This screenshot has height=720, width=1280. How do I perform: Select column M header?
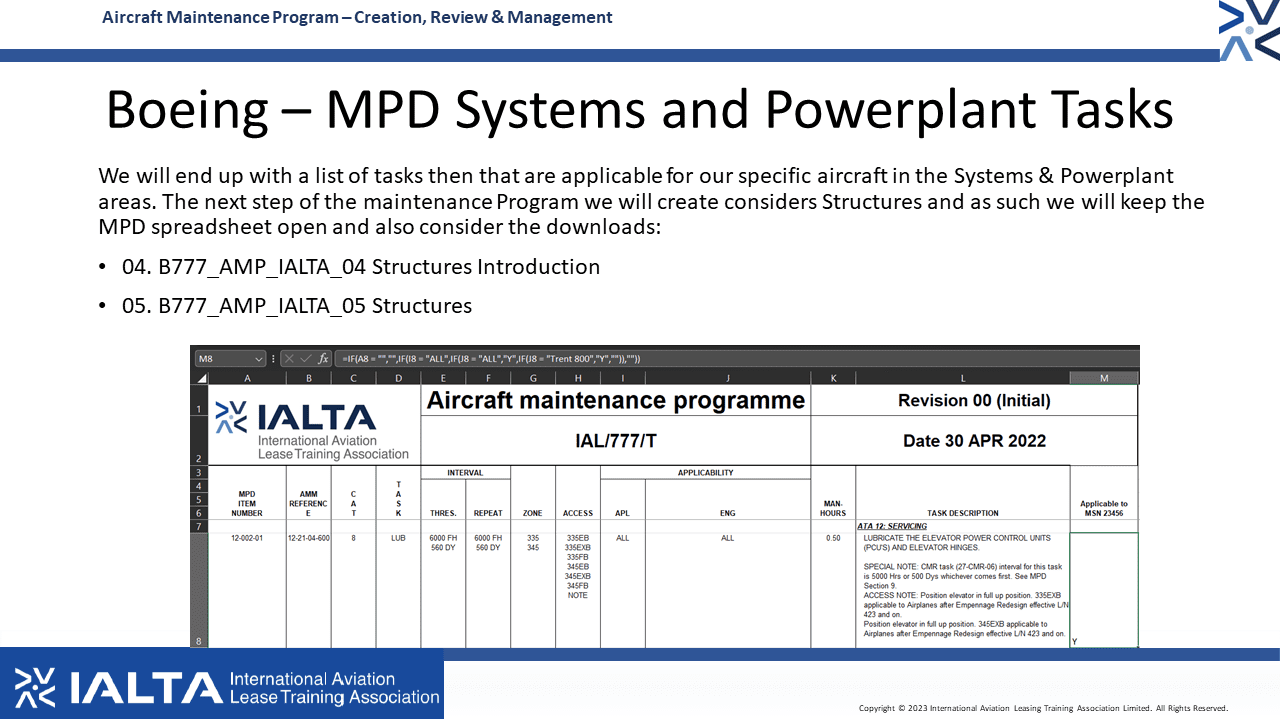point(1104,378)
